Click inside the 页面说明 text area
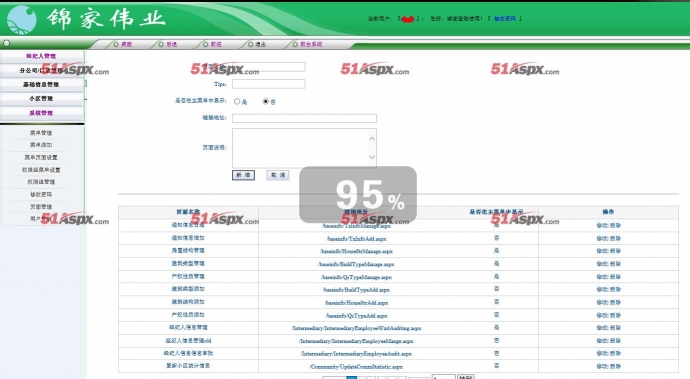Image resolution: width=690 pixels, height=379 pixels. tap(300, 148)
